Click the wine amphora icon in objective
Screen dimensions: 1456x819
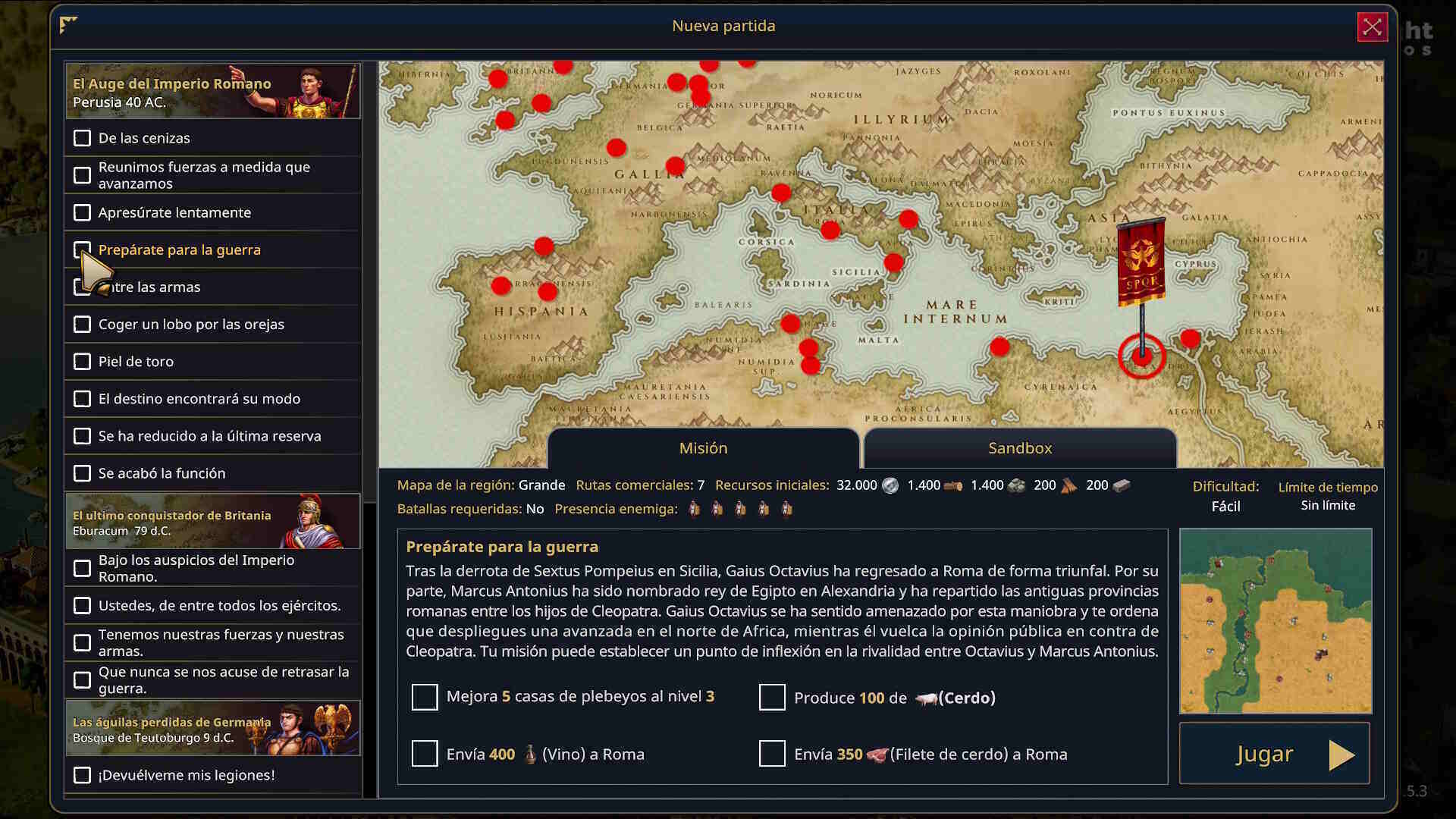tap(530, 755)
